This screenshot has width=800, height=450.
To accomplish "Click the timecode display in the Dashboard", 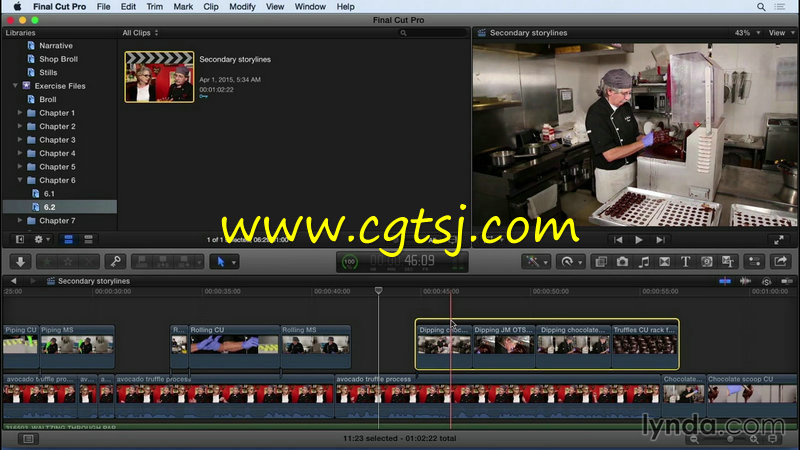I will tap(403, 262).
